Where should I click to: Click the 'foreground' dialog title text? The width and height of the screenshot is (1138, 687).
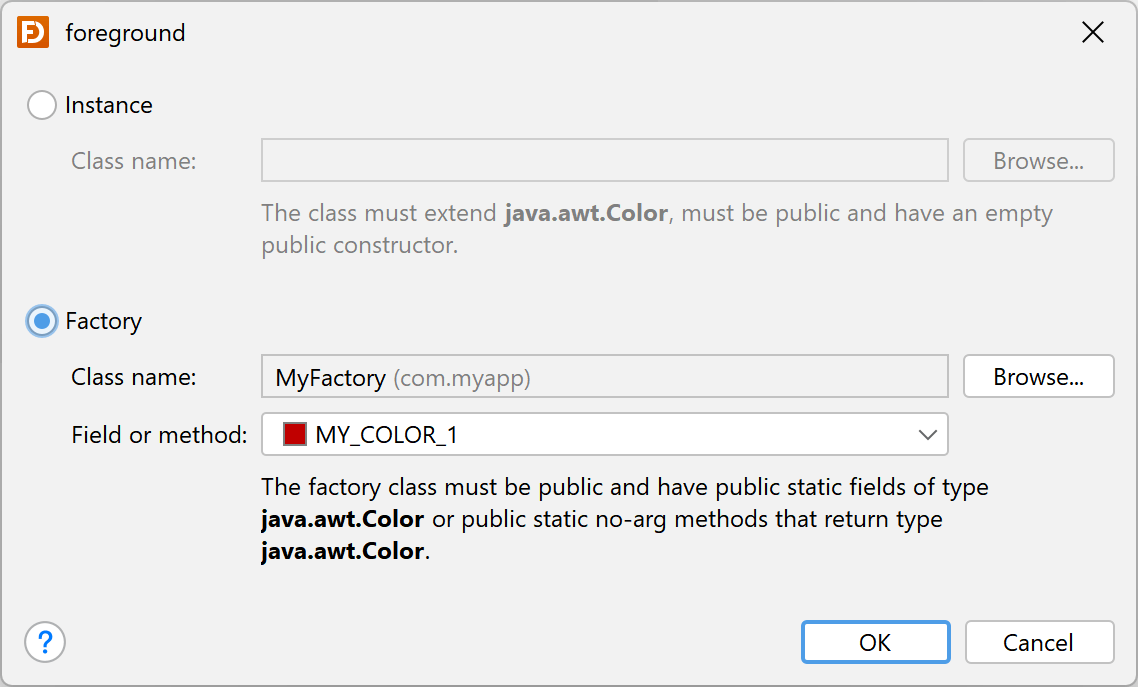(x=126, y=33)
